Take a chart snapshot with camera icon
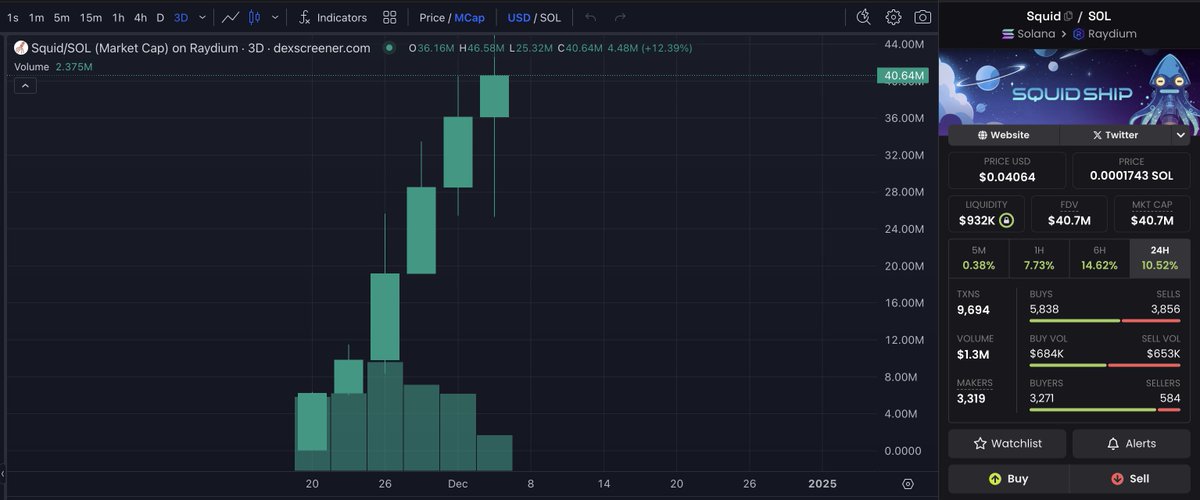Screen dimensions: 1200x500 [922, 17]
